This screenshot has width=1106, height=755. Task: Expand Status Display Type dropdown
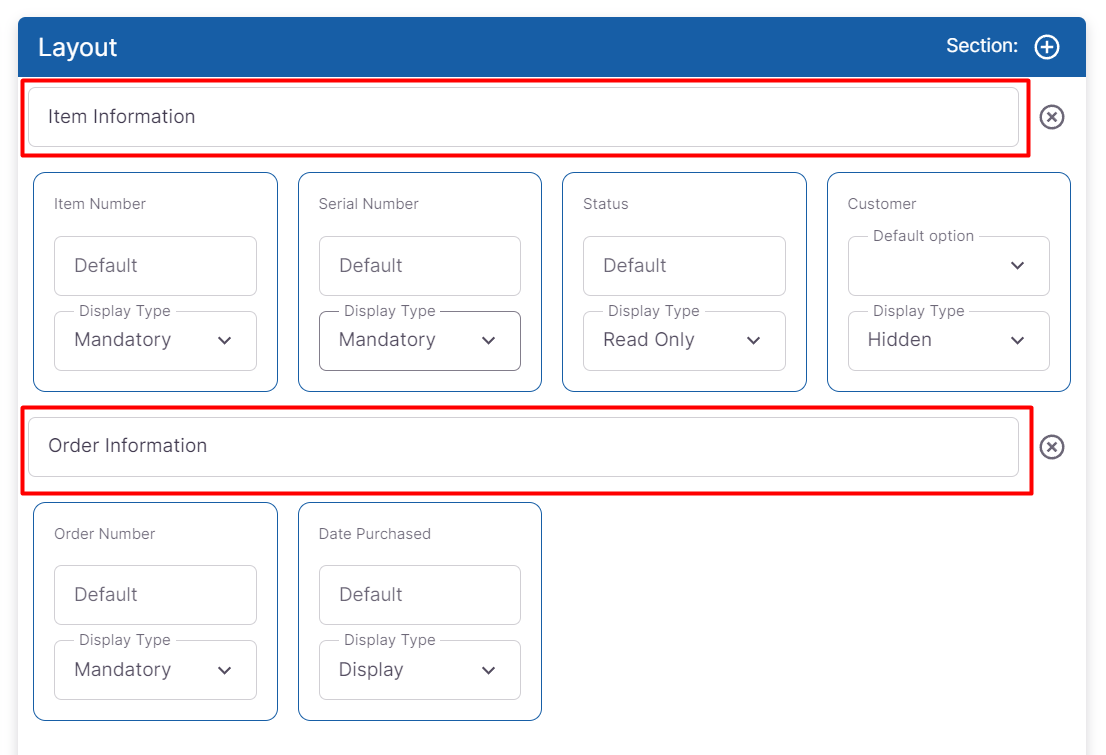(684, 341)
